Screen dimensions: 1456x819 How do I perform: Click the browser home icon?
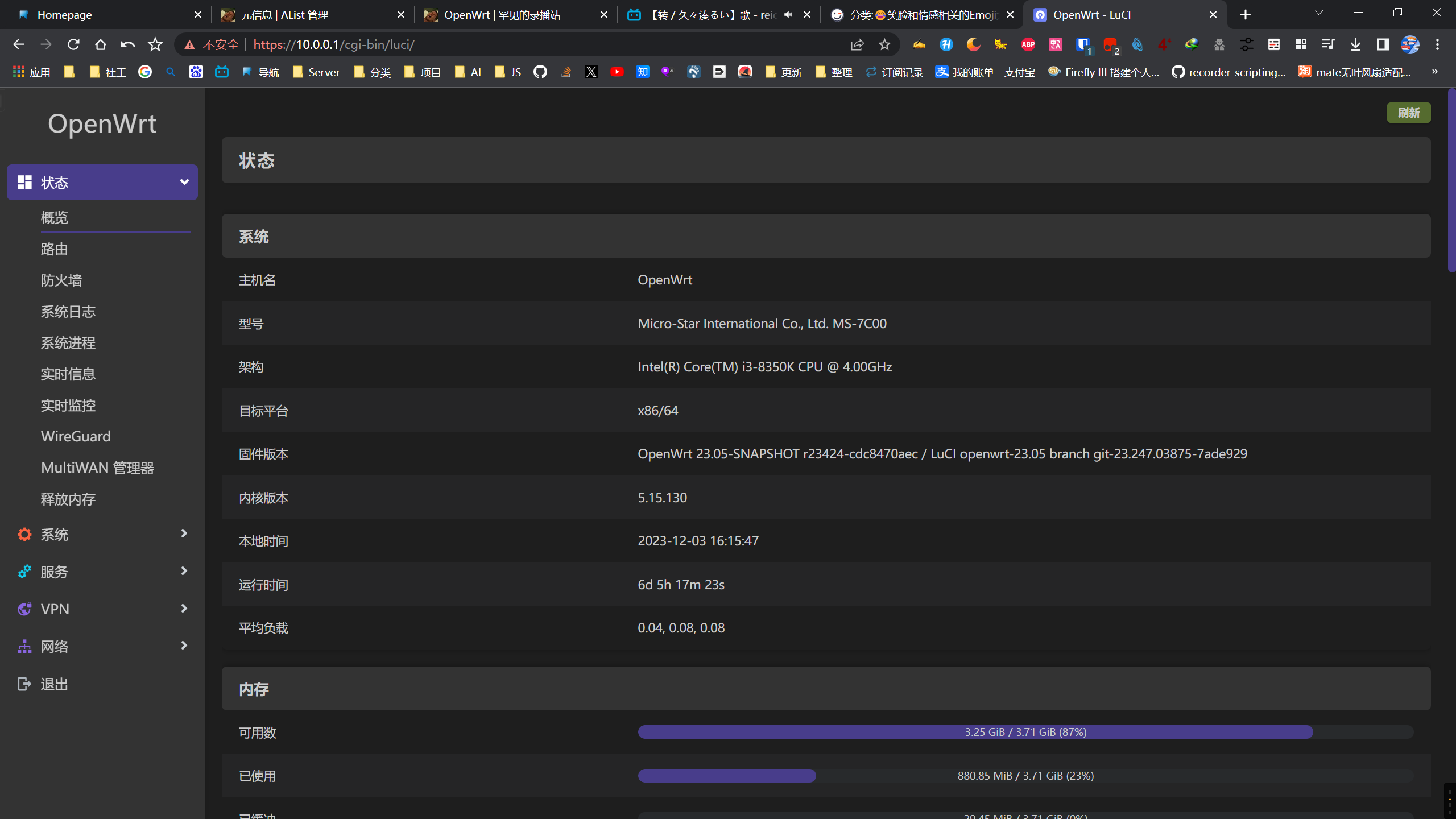tap(101, 44)
